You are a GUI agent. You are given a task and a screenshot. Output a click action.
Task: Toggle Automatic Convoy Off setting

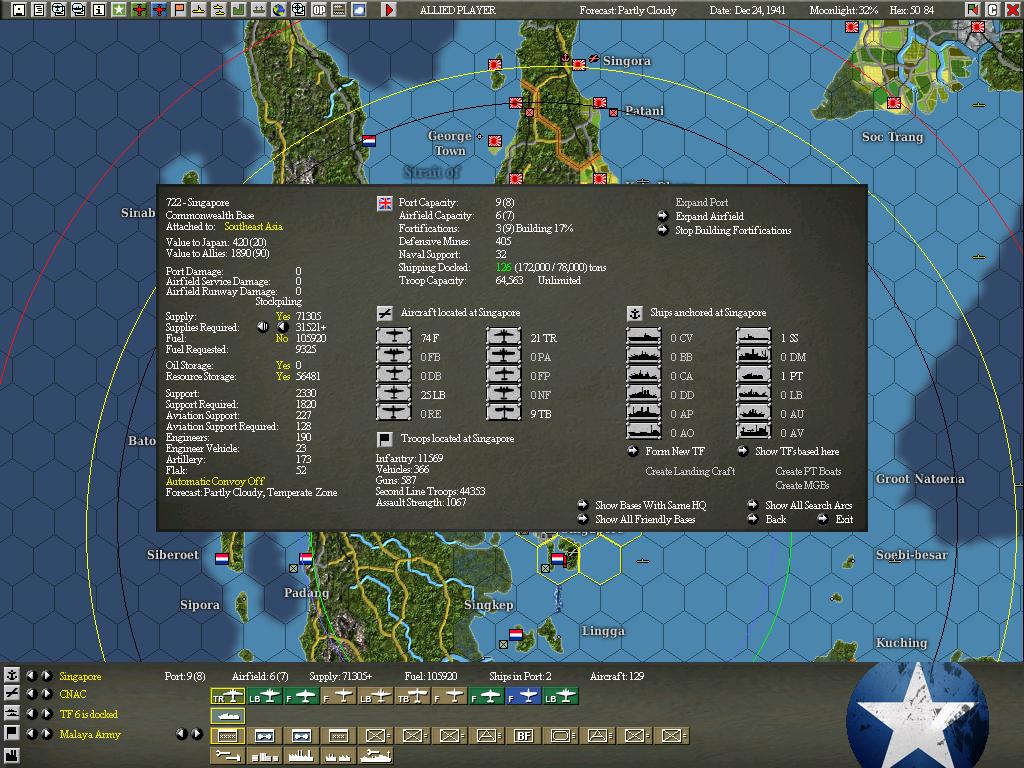pyautogui.click(x=215, y=481)
